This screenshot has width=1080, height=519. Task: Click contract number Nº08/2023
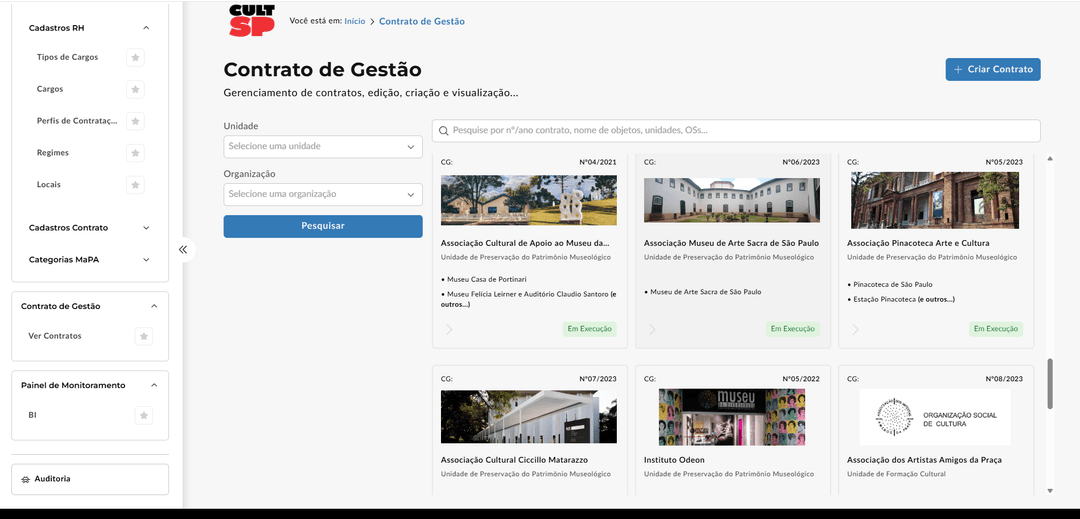click(x=1004, y=379)
